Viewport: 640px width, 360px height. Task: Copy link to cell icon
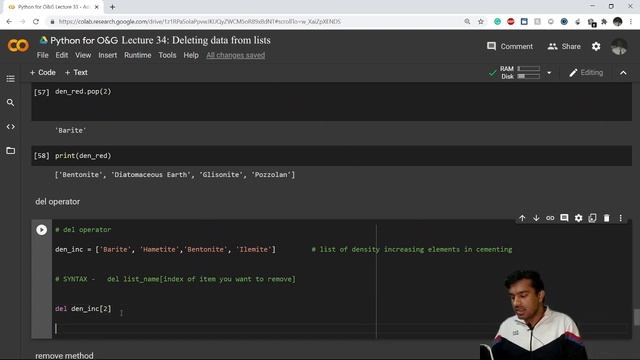click(550, 218)
